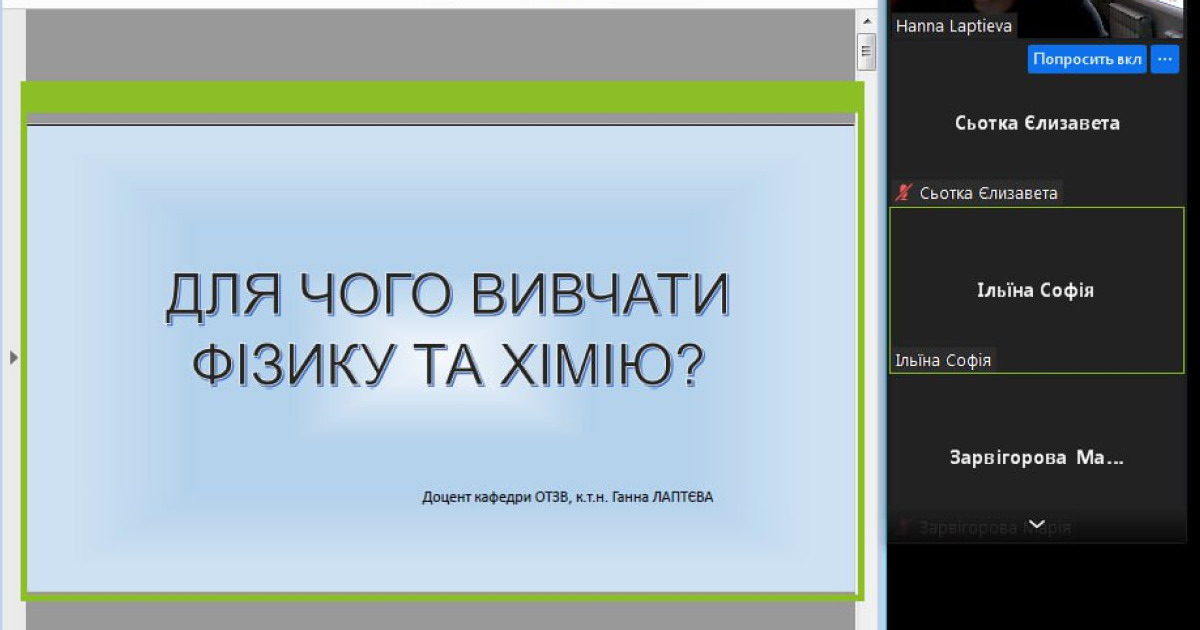1200x630 pixels.
Task: Click the Ільїна Софія name label
Action: [943, 361]
